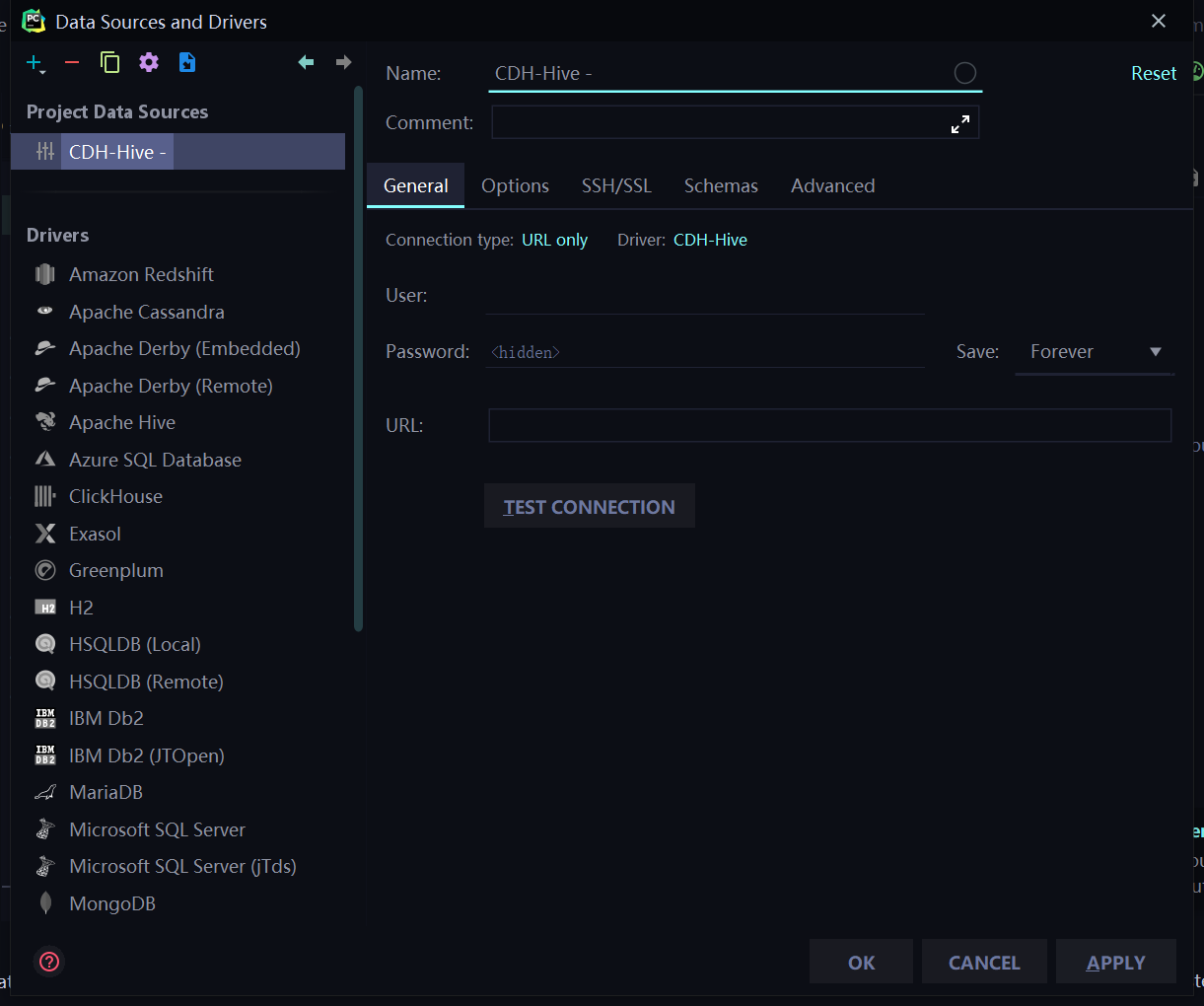Click the Microsoft SQL Server (jTds) icon
The width and height of the screenshot is (1204, 1006).
coord(45,866)
